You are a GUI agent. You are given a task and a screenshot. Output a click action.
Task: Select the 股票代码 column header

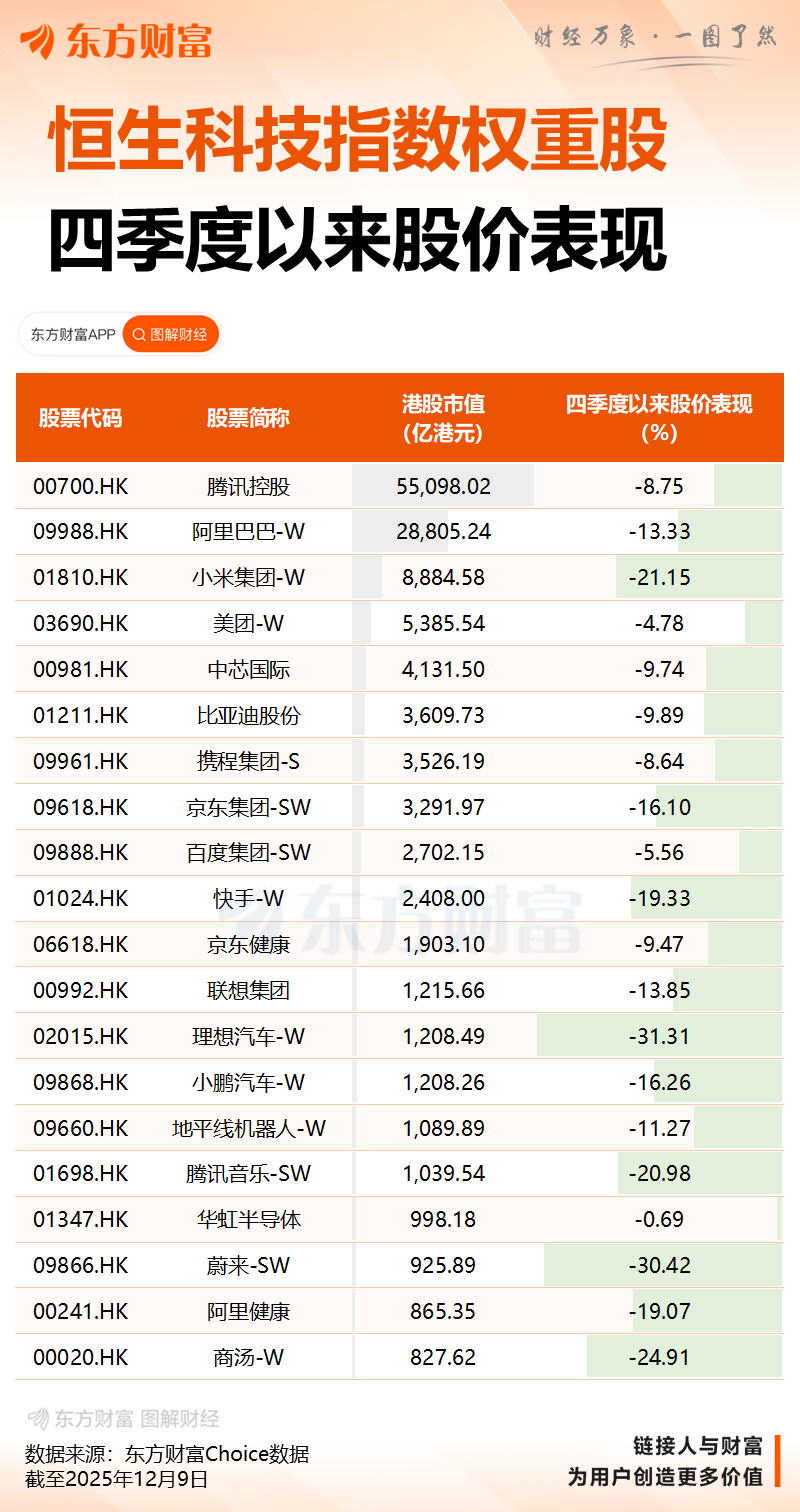[x=80, y=418]
